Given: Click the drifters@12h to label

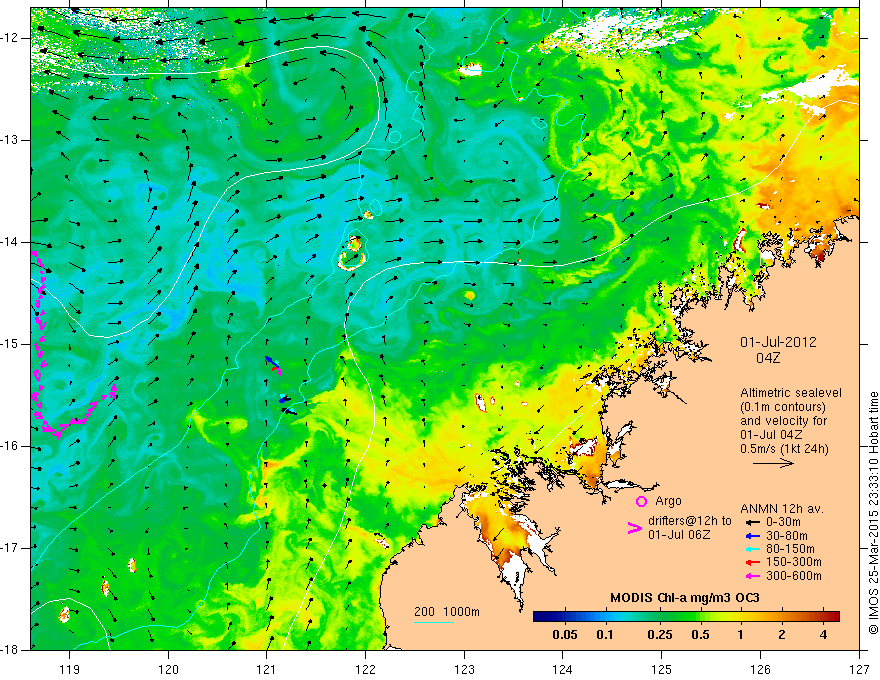Looking at the screenshot, I should pos(690,521).
